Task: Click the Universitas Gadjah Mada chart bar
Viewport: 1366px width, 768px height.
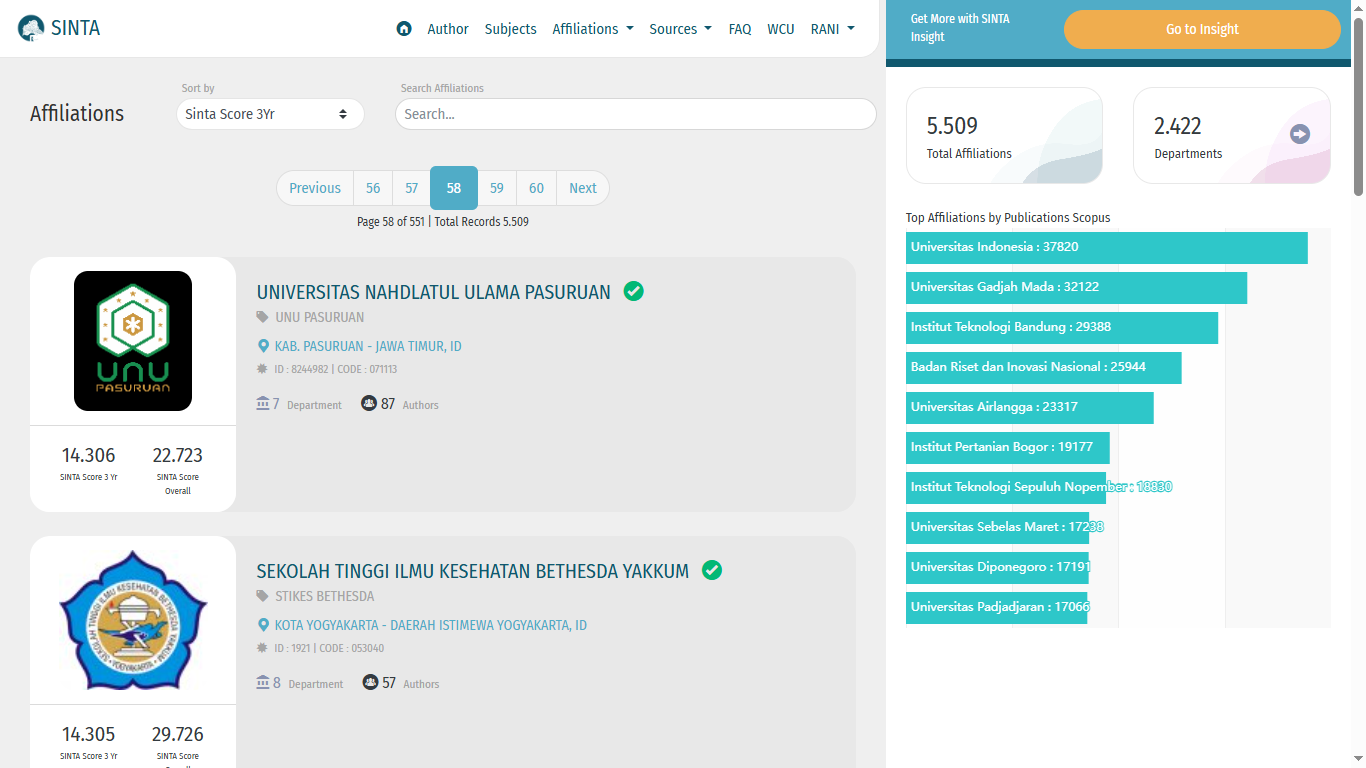Action: click(x=1076, y=287)
